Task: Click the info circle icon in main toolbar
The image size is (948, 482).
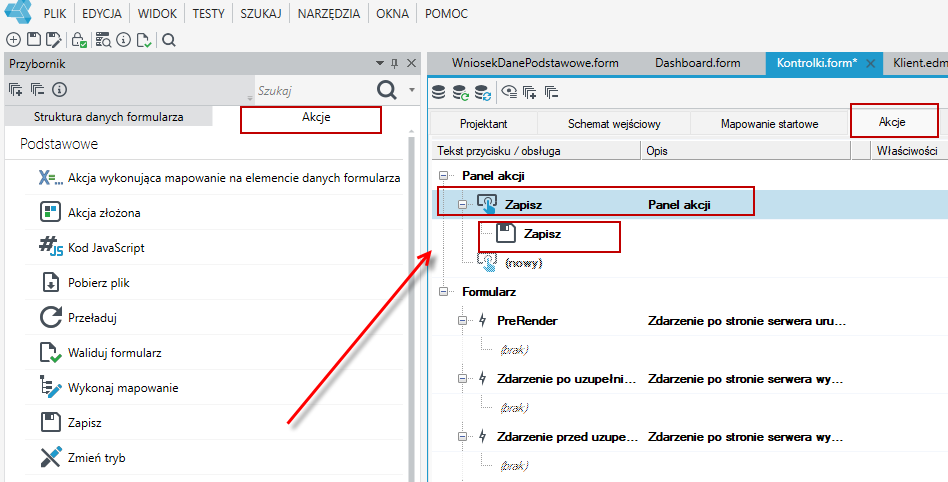Action: click(123, 40)
